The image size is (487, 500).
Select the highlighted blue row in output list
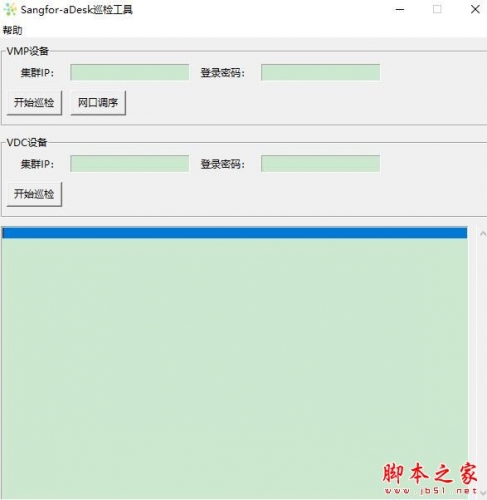click(x=235, y=232)
